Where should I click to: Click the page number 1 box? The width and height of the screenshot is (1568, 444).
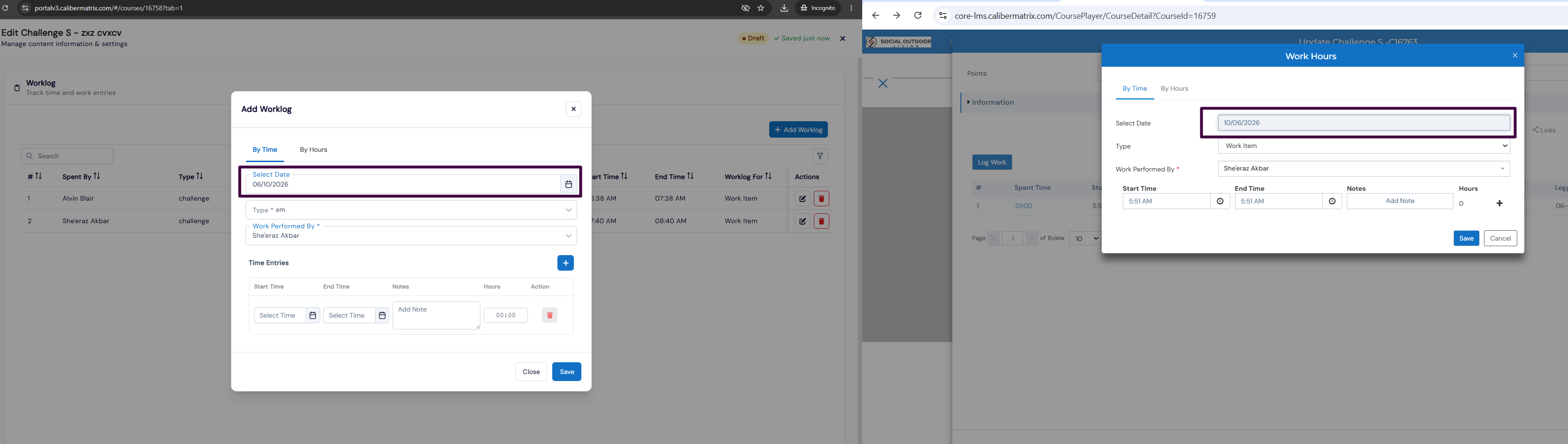pyautogui.click(x=1012, y=239)
